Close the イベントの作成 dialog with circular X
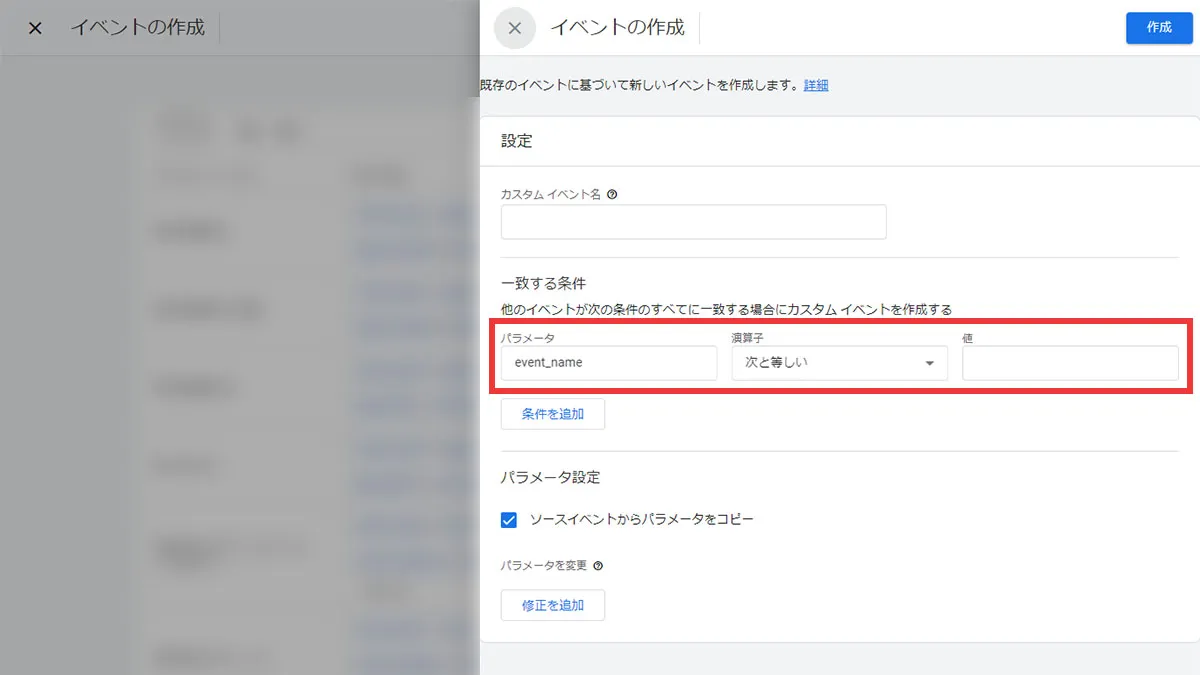The image size is (1200, 675). pyautogui.click(x=514, y=28)
